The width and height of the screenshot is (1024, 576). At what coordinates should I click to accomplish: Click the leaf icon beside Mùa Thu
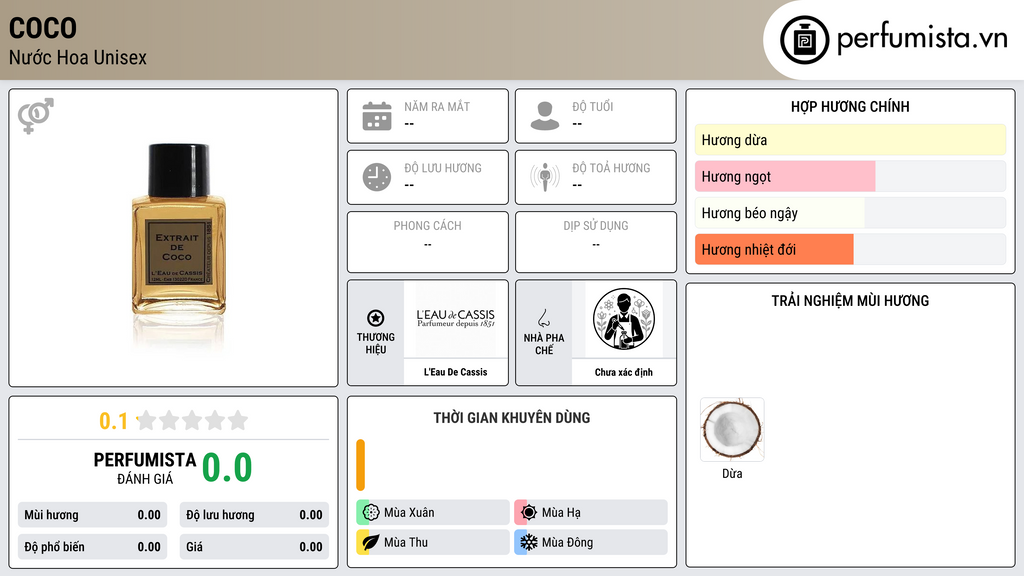point(371,542)
